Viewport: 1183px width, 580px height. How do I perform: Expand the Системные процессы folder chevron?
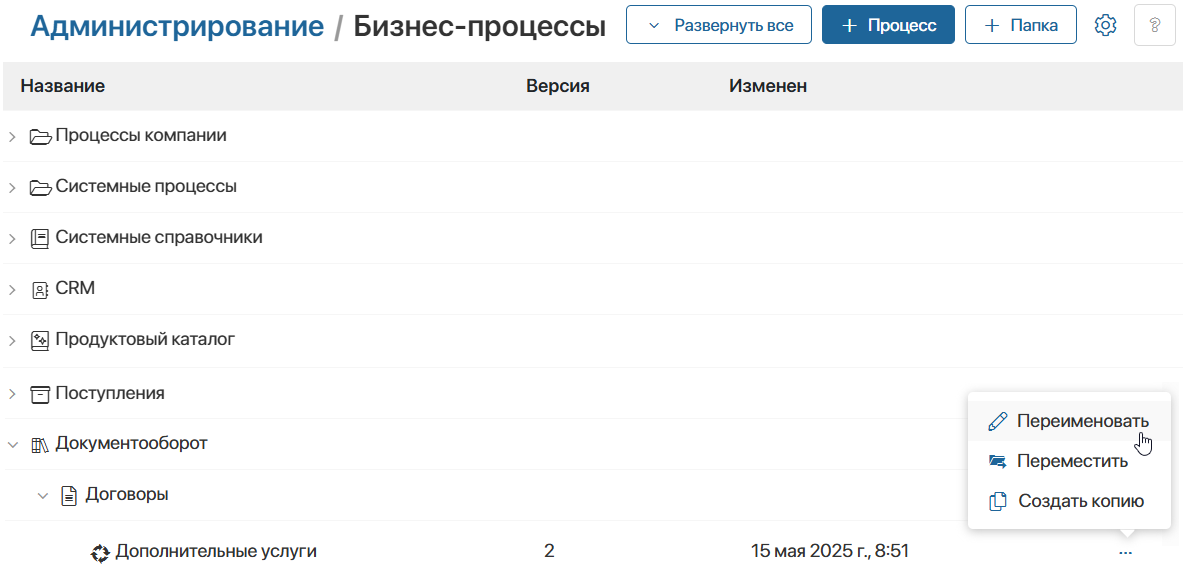[12, 188]
